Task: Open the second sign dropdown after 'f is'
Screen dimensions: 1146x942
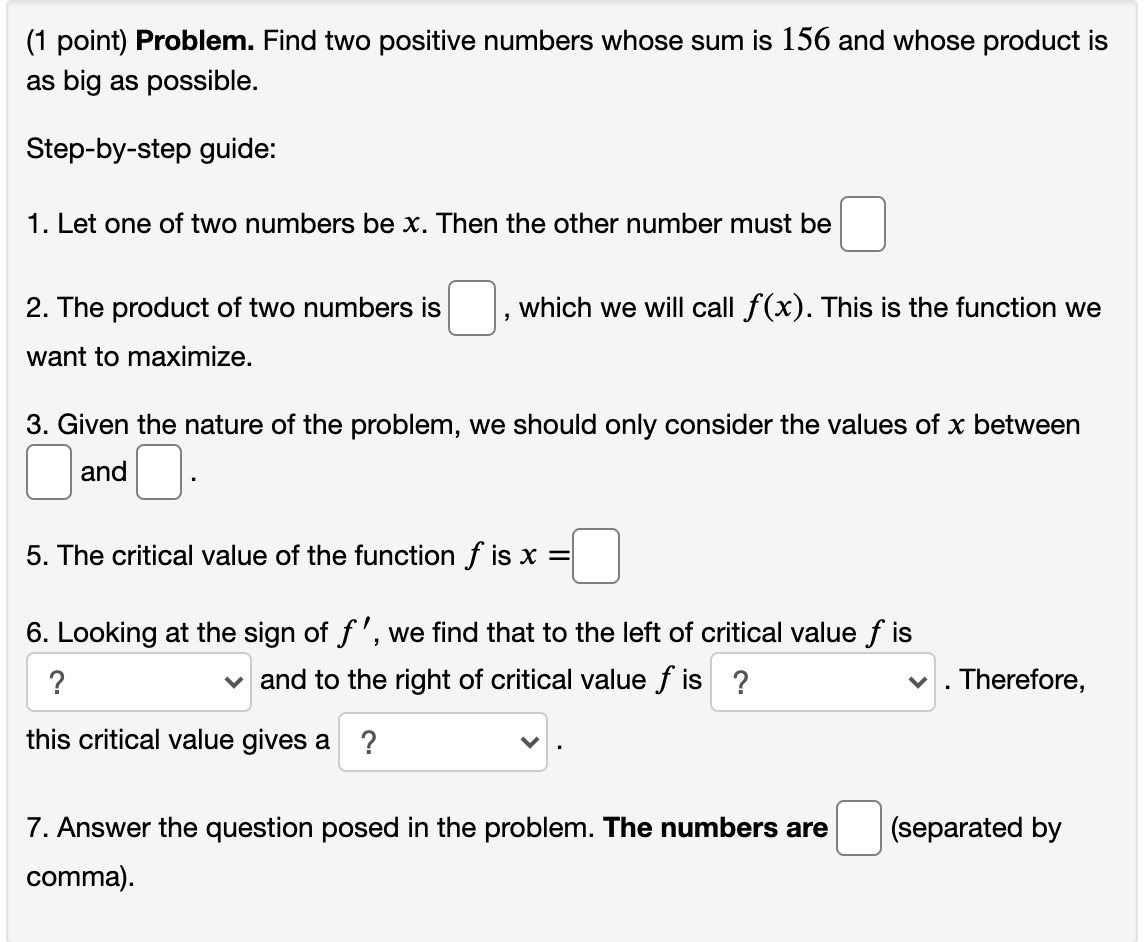Action: pos(822,680)
